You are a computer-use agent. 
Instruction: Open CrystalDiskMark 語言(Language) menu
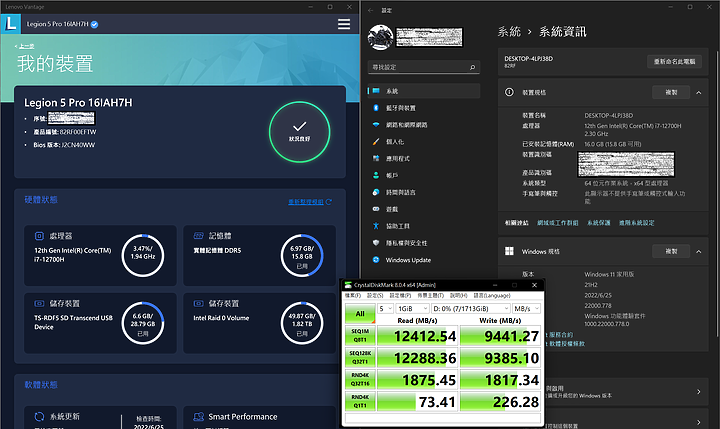tap(492, 295)
